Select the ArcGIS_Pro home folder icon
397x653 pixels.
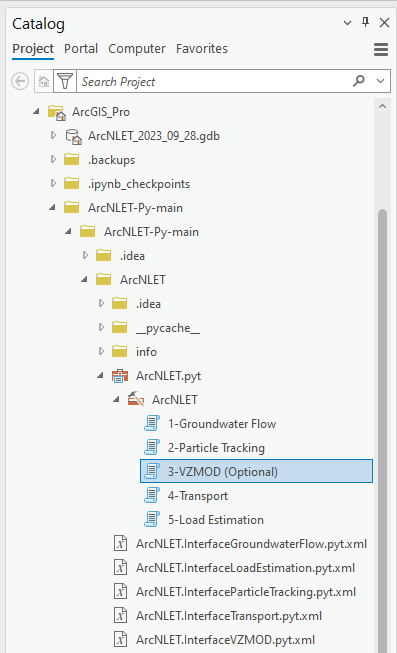(57, 112)
